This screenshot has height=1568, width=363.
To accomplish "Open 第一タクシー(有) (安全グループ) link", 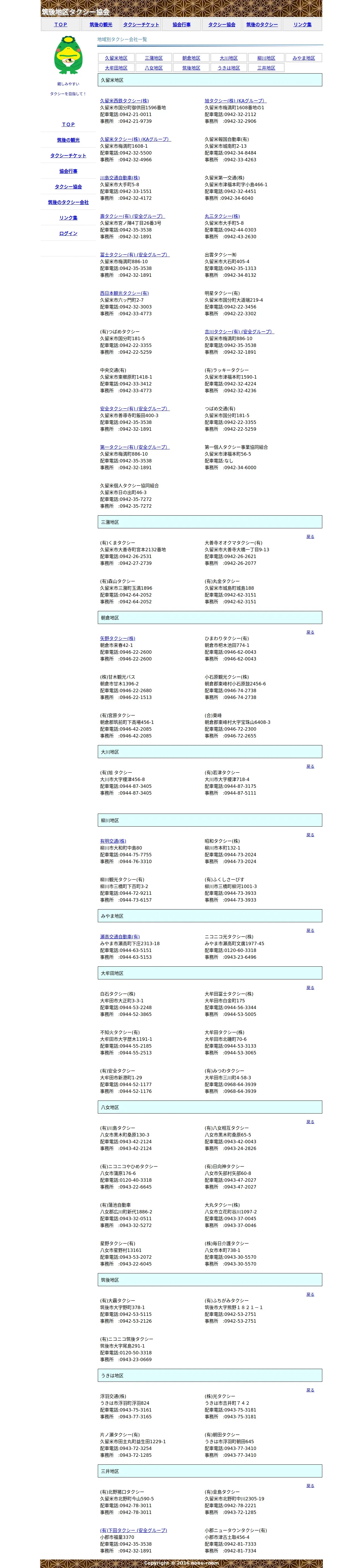I will (134, 447).
